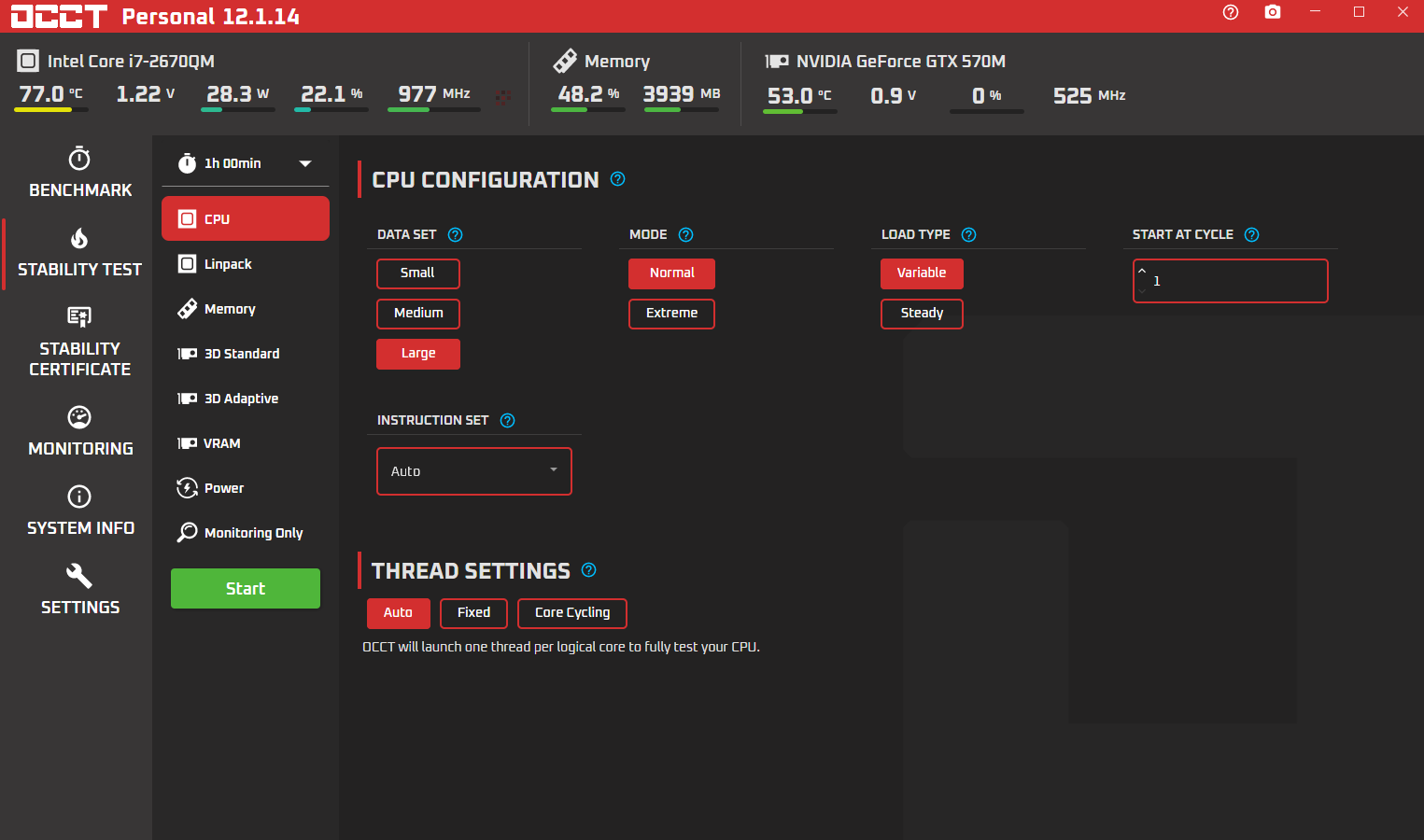This screenshot has width=1424, height=840.
Task: Set thread settings to Fixed
Action: (473, 613)
